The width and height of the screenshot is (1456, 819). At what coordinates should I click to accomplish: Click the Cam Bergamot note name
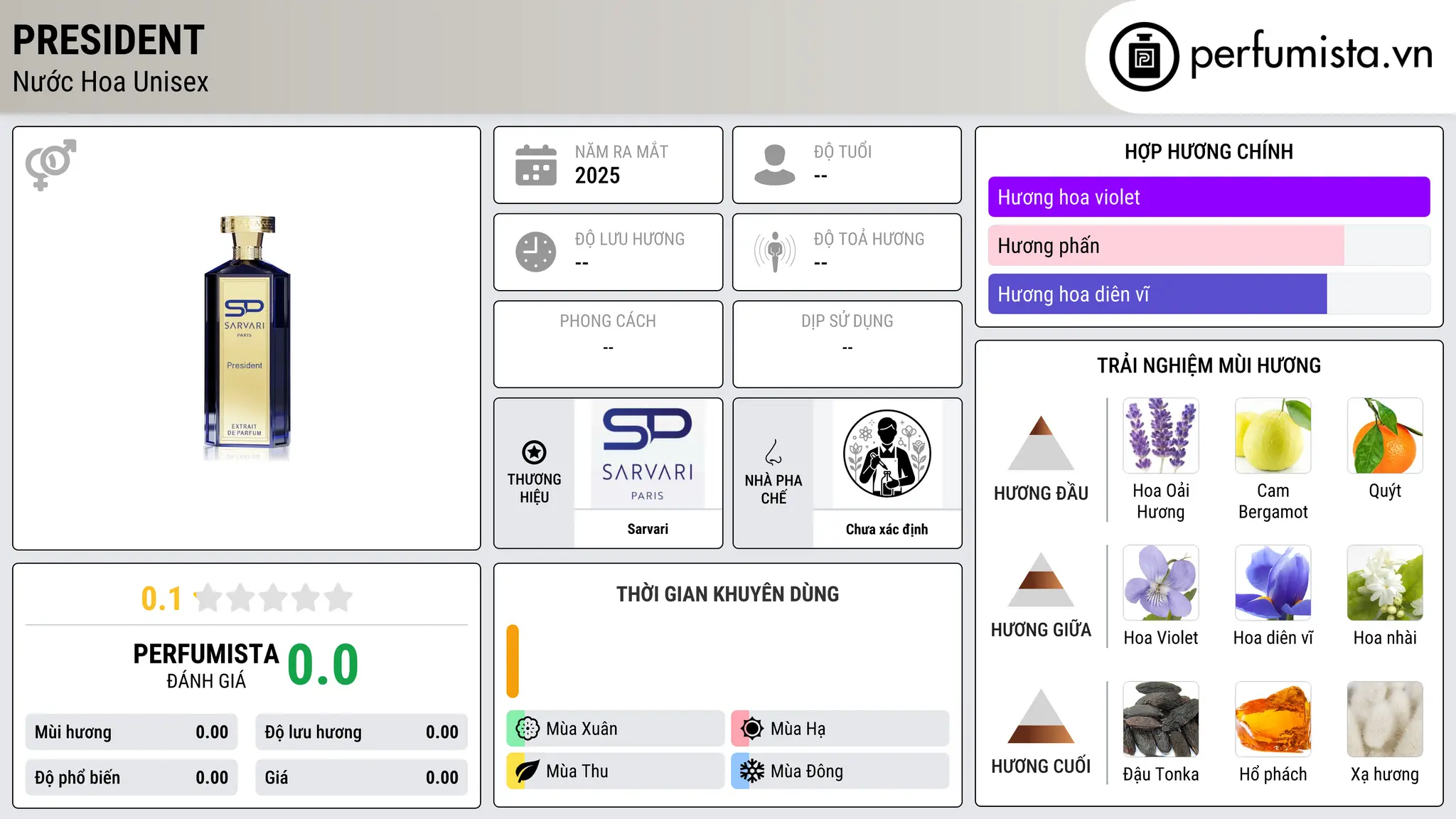point(1273,501)
